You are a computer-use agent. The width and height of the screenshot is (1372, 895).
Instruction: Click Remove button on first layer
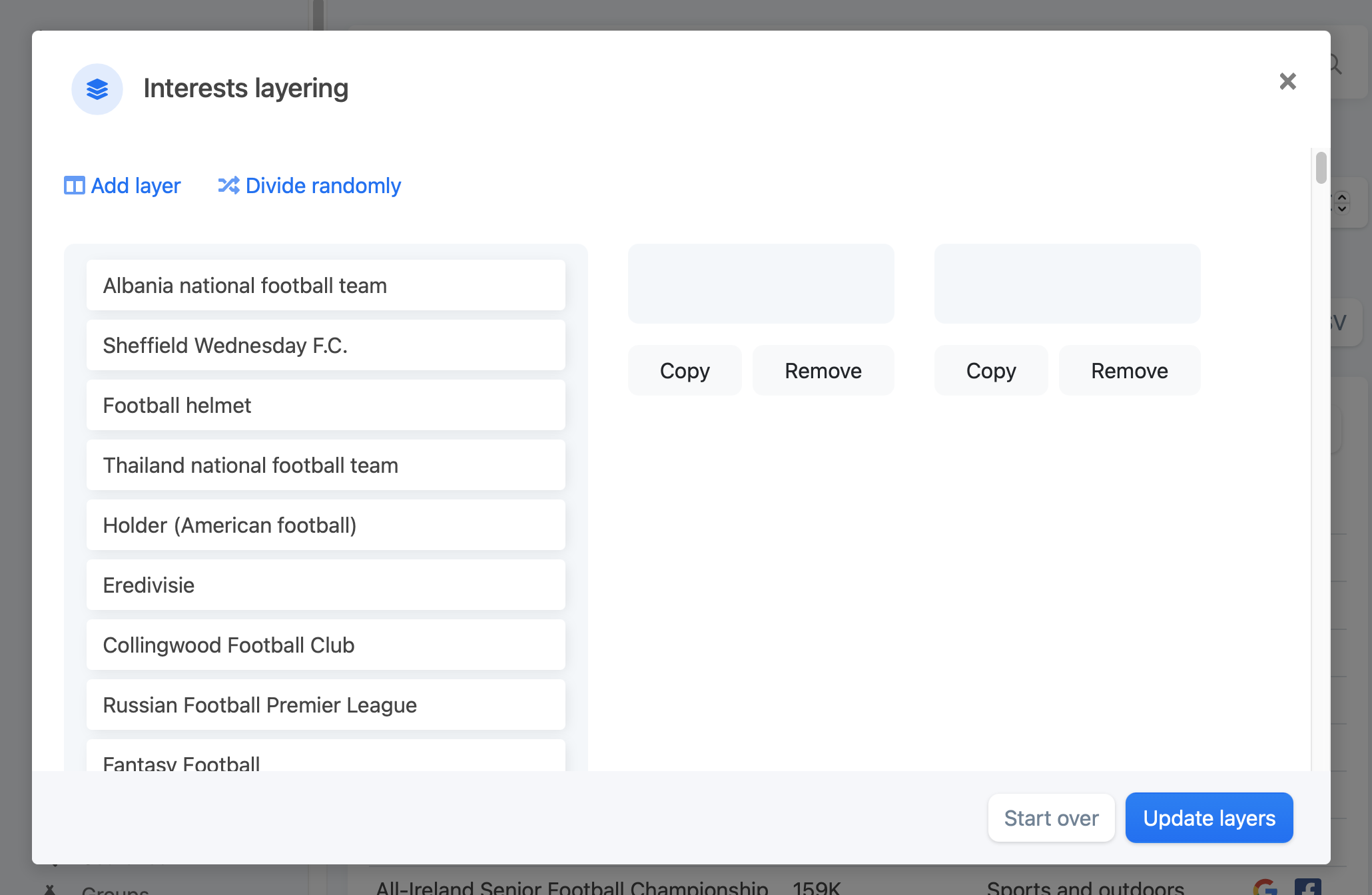823,370
